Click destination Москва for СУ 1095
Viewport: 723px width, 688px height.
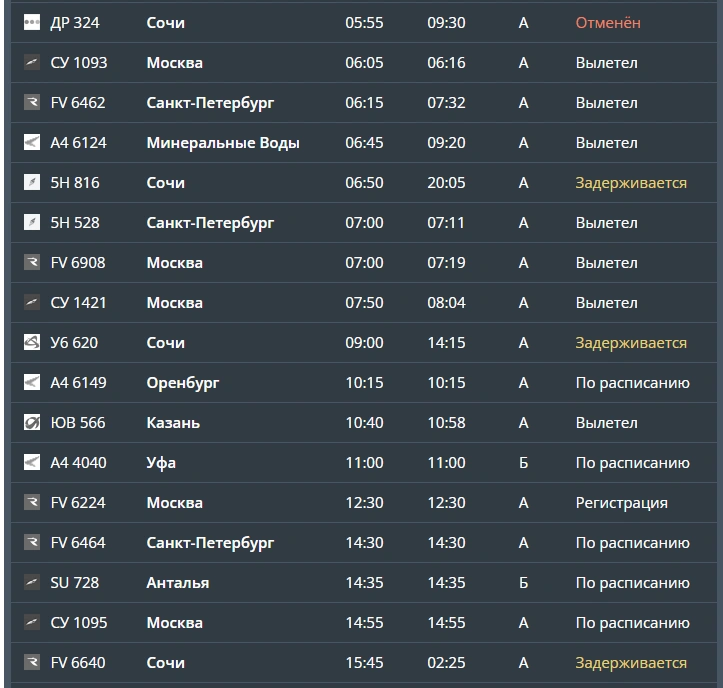174,623
